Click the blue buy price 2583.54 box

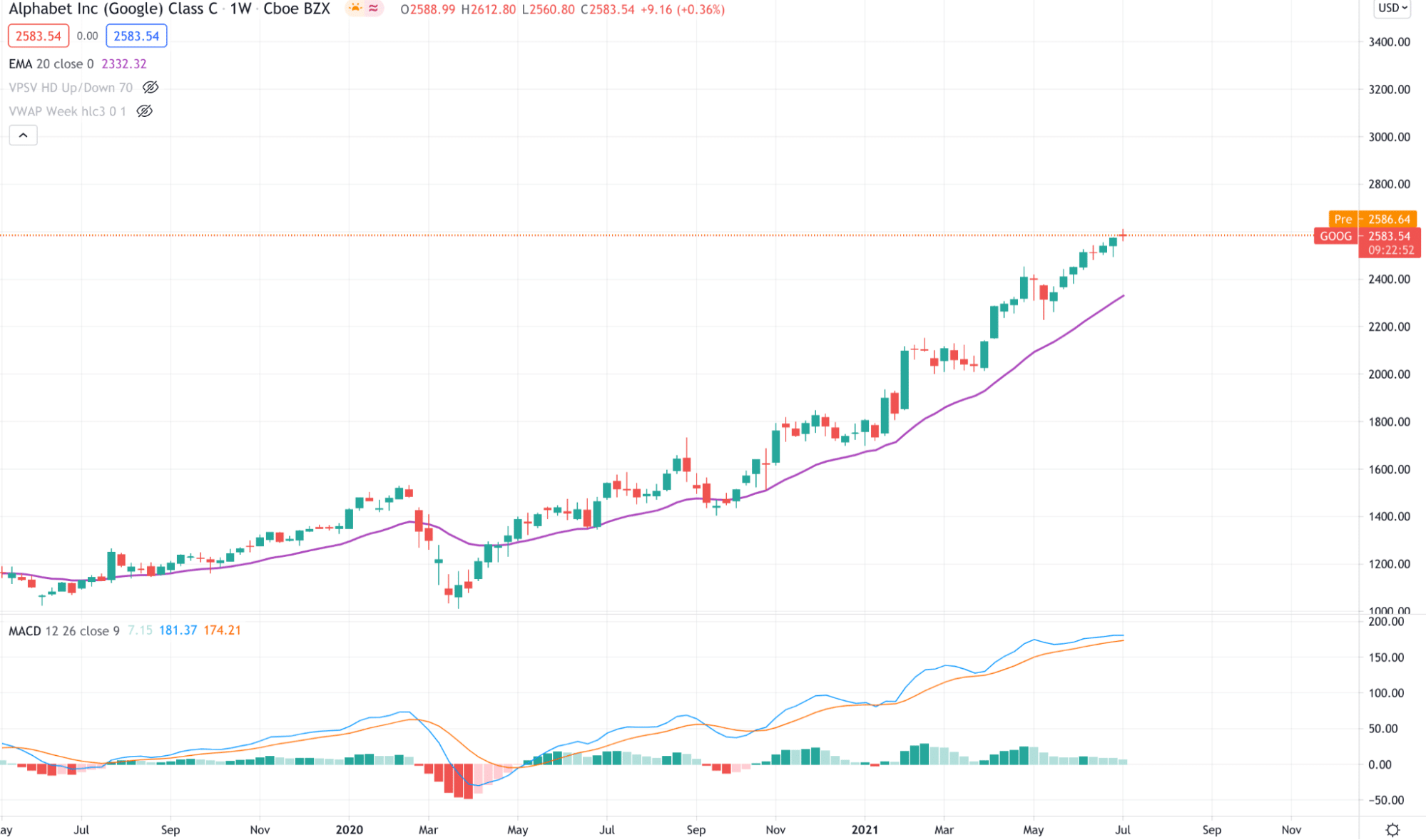click(136, 36)
